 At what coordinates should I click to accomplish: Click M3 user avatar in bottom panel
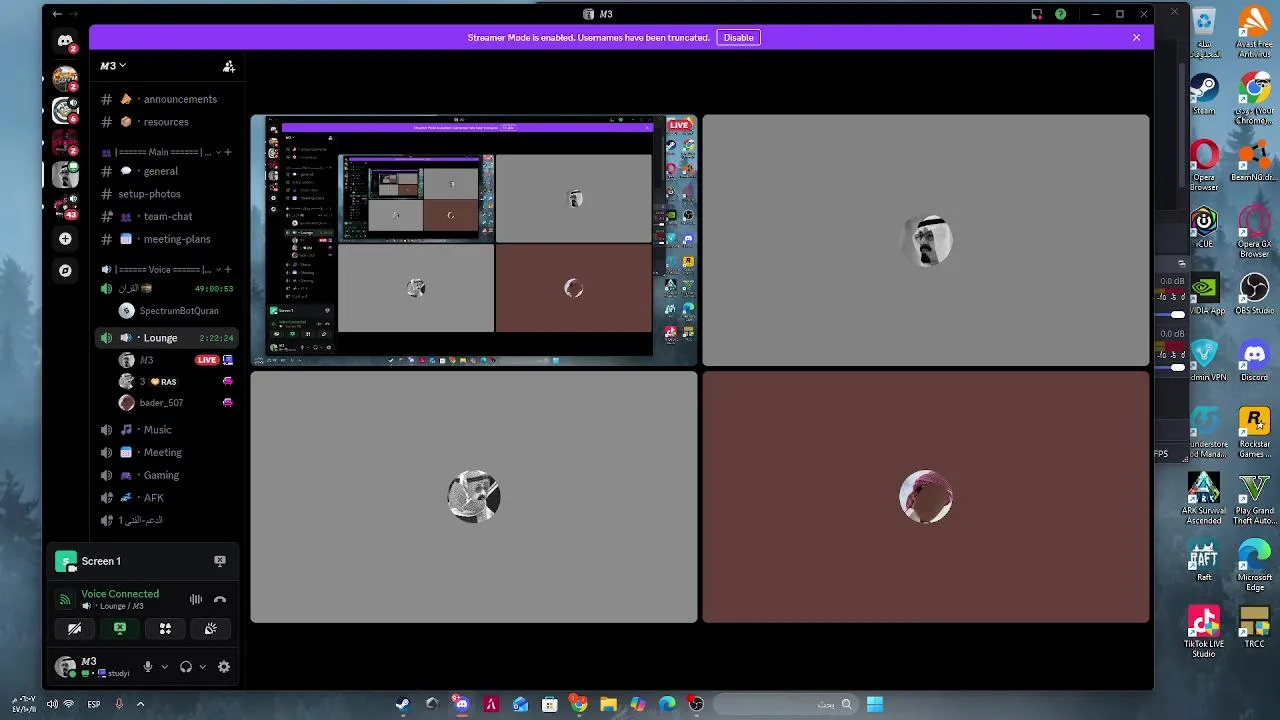click(x=66, y=667)
